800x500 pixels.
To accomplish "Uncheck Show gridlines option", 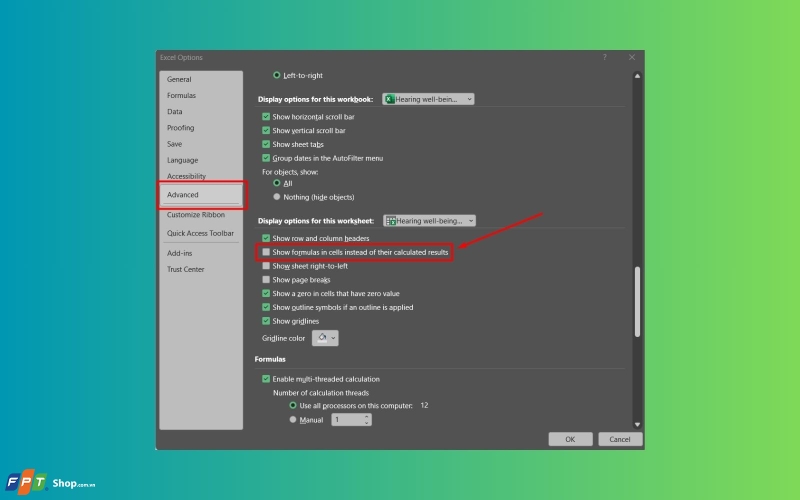I will 266,321.
